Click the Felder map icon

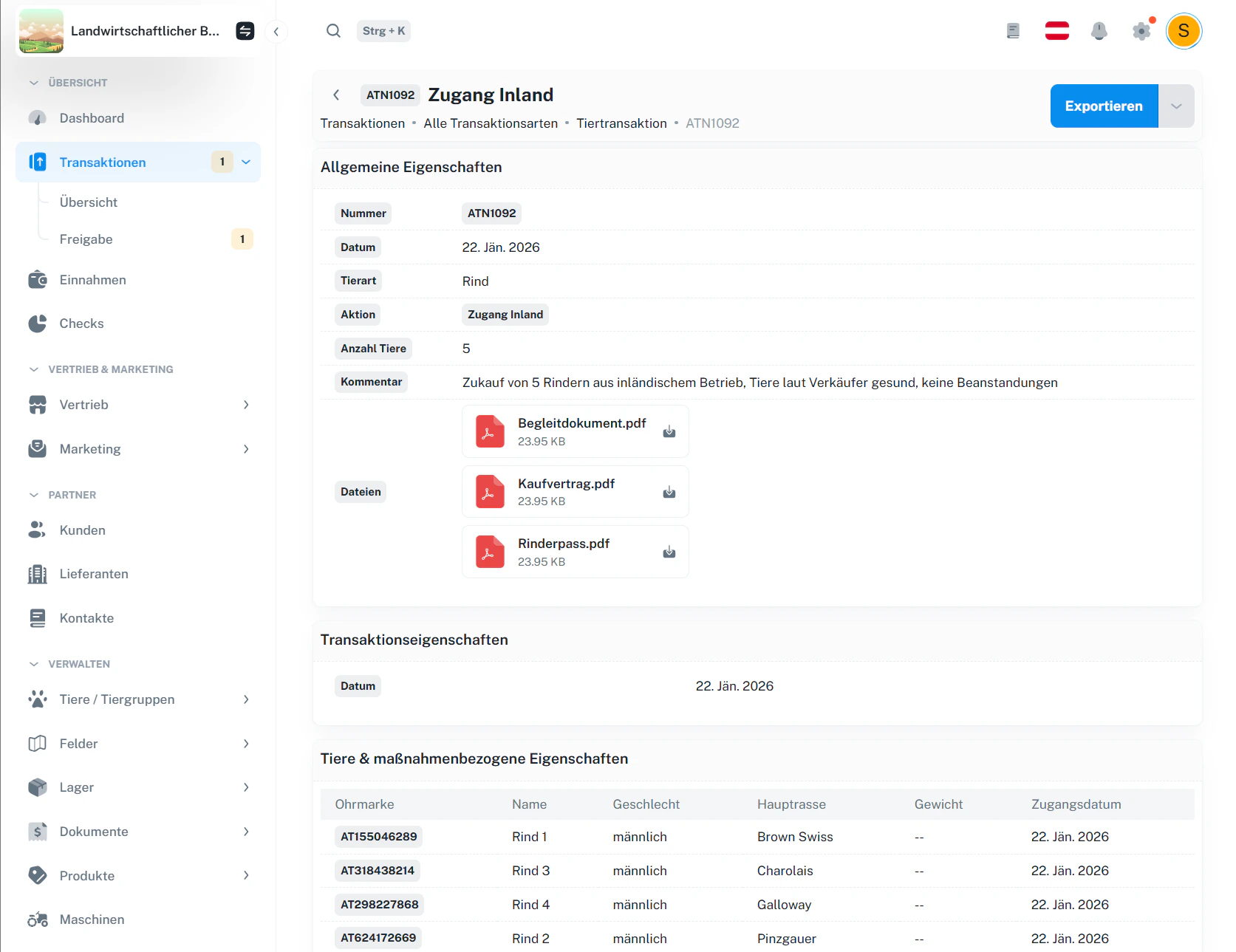pyautogui.click(x=37, y=744)
